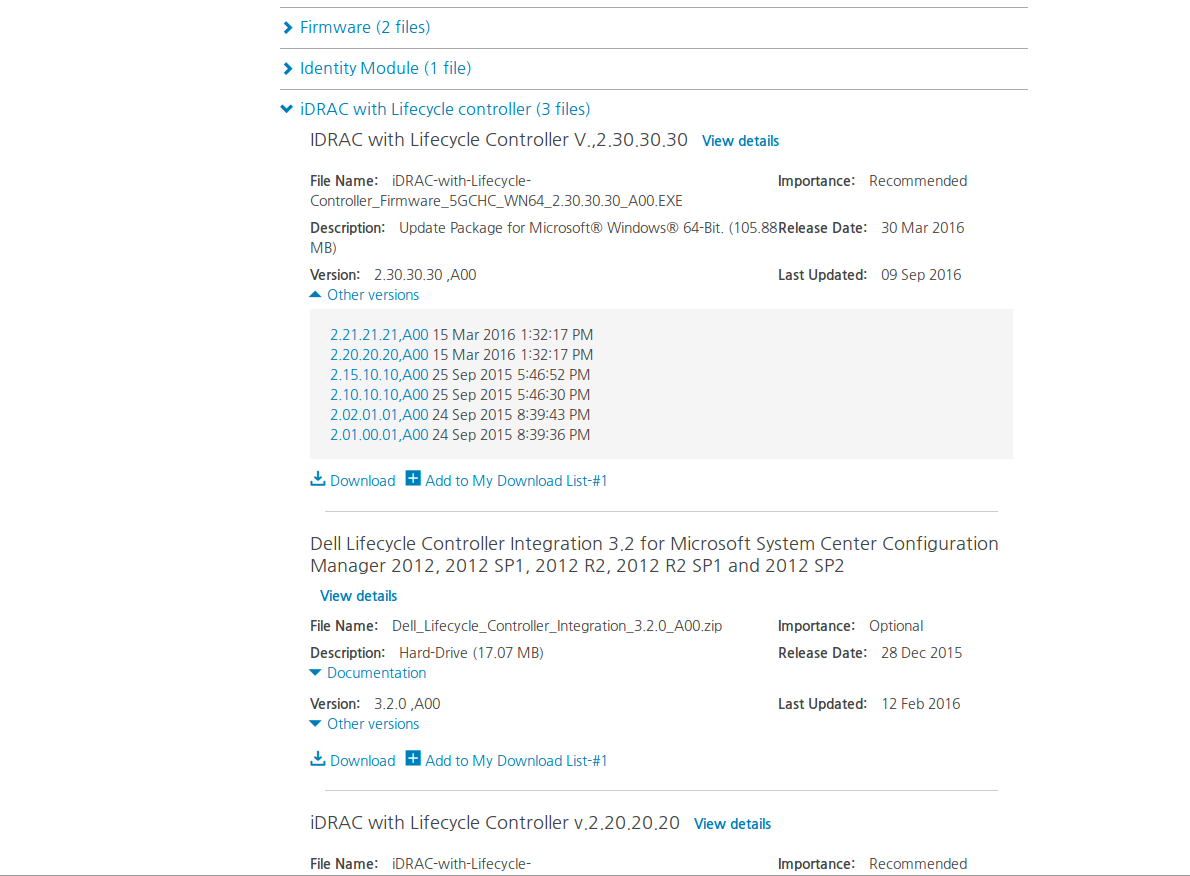The width and height of the screenshot is (1190, 876).
Task: Click Add to My Download List-#1 for iDRAC 2.30.30.30
Action: 516,481
